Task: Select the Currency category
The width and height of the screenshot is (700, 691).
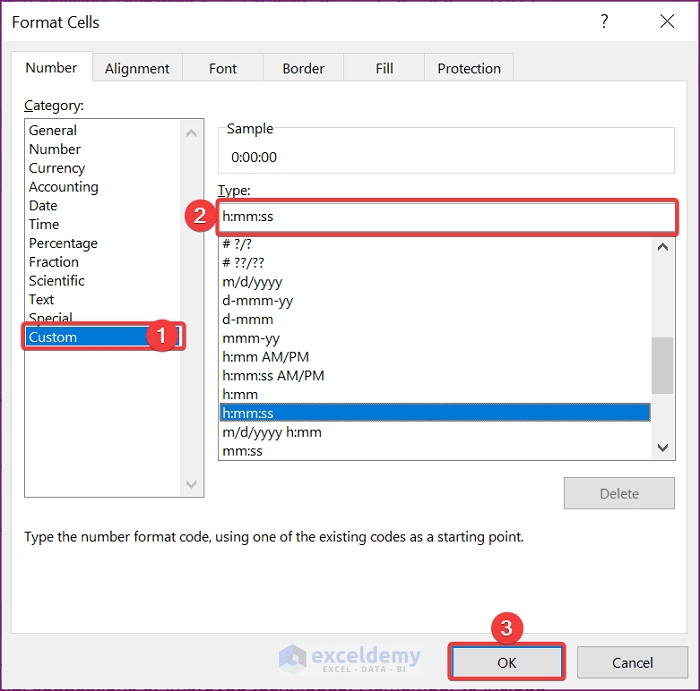Action: [57, 168]
